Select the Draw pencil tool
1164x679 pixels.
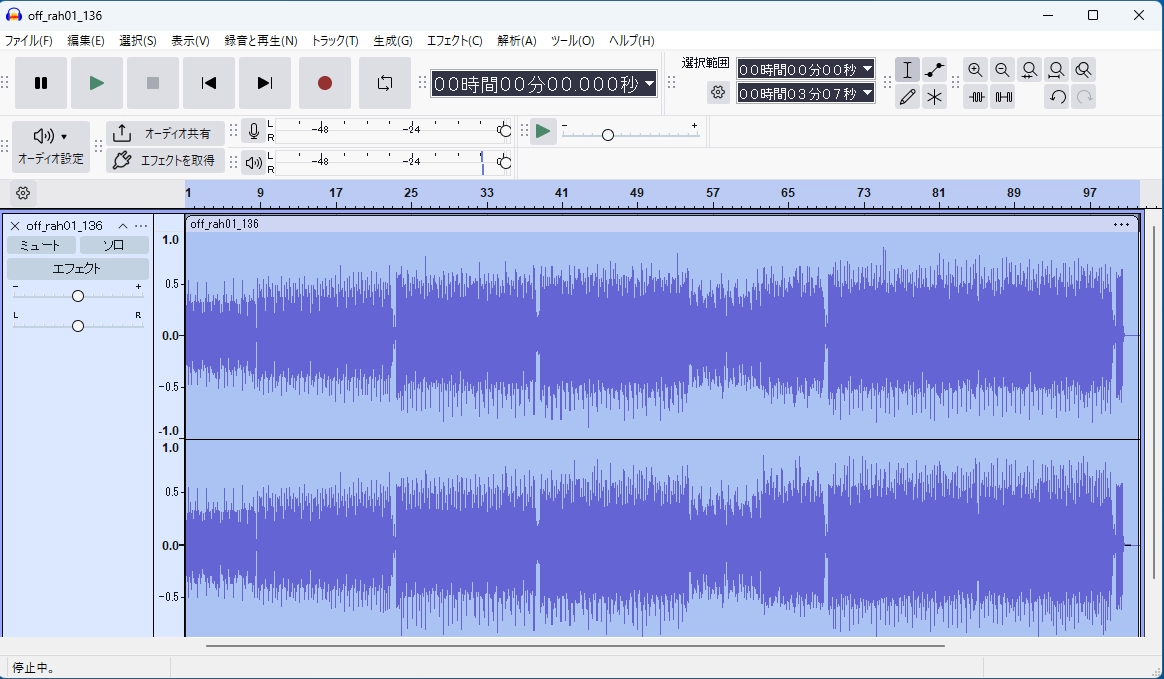[907, 97]
